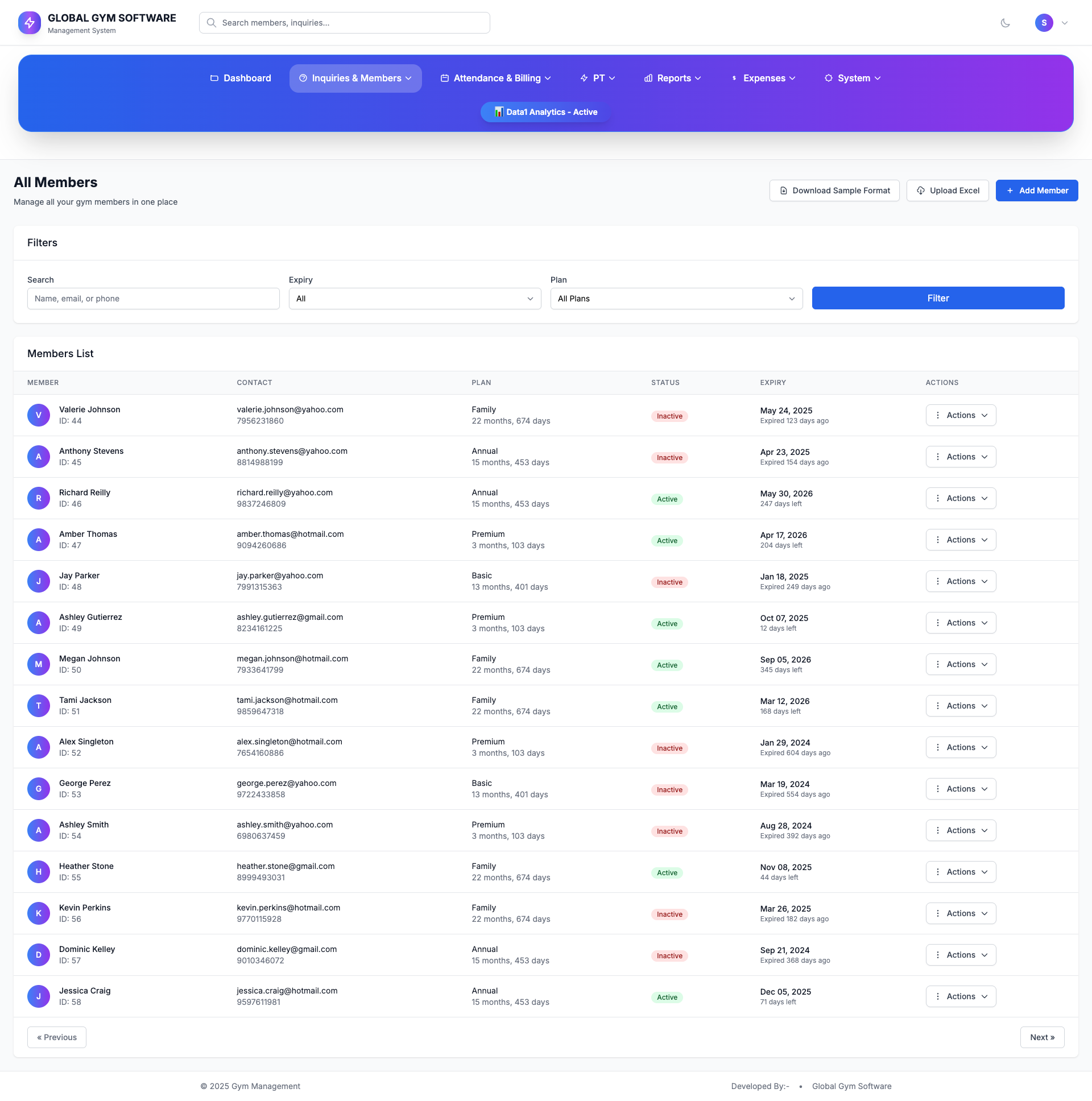Go to the Next page

click(1041, 1037)
